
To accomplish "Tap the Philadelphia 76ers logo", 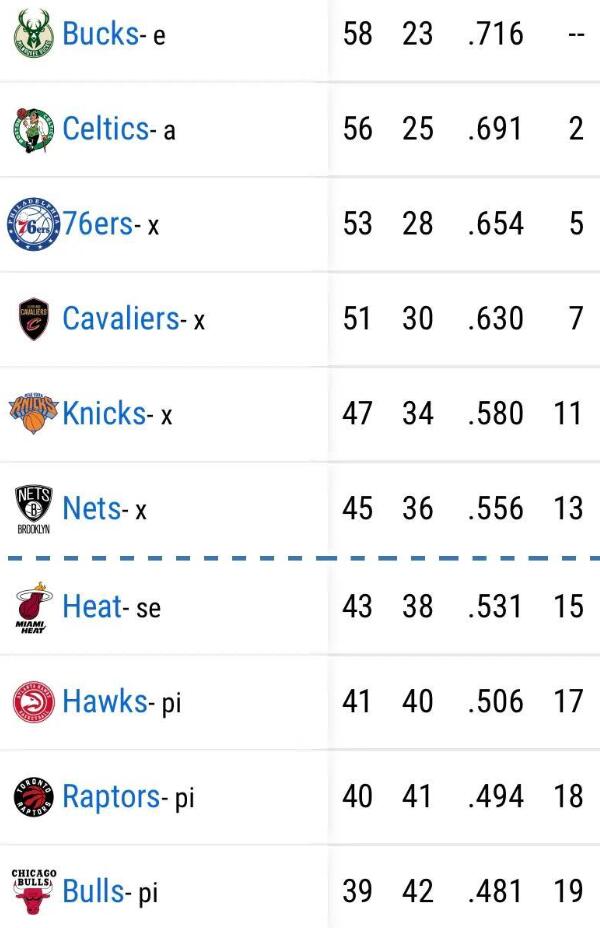I will point(34,224).
